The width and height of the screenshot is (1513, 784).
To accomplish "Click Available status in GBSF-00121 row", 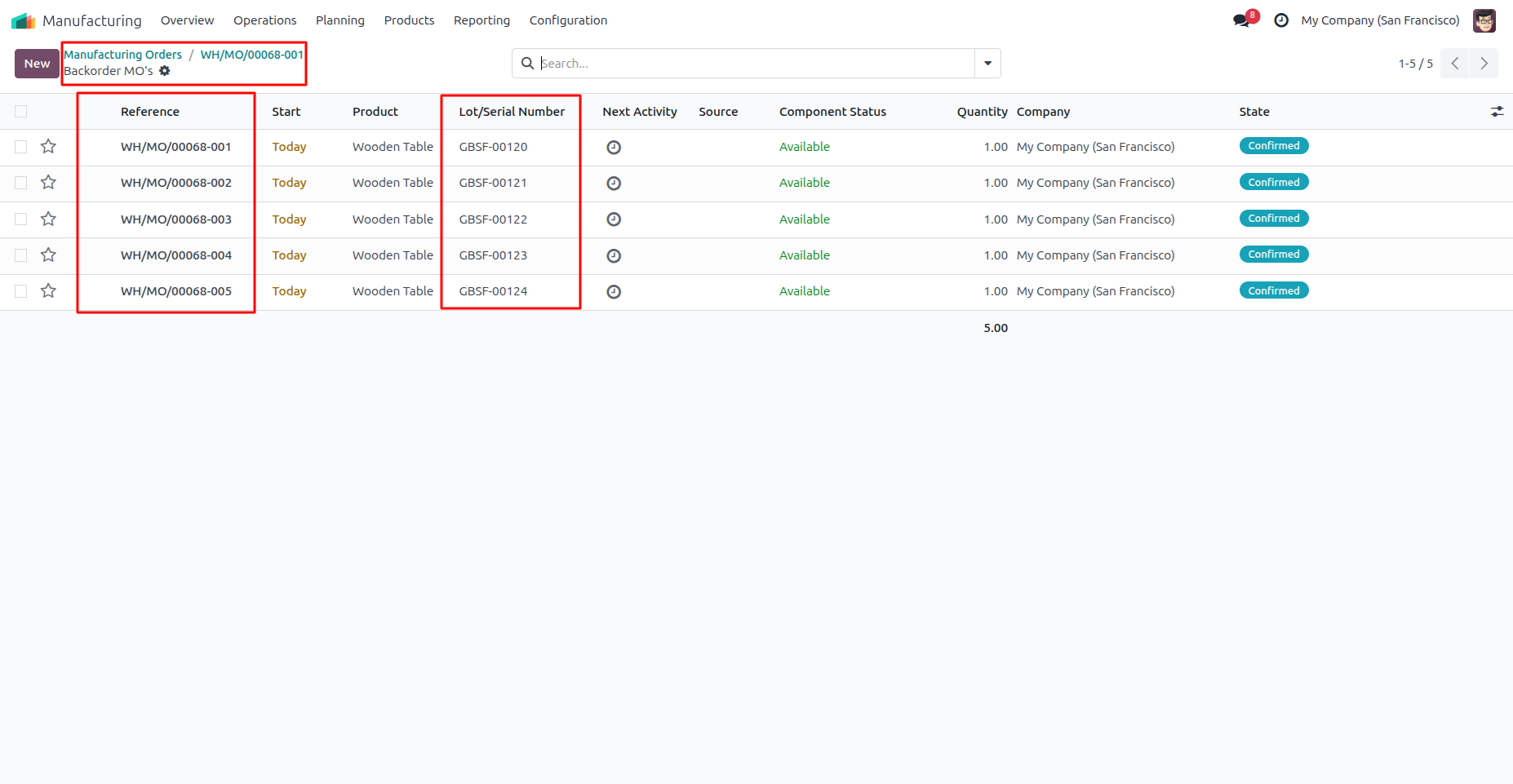I will click(x=805, y=183).
